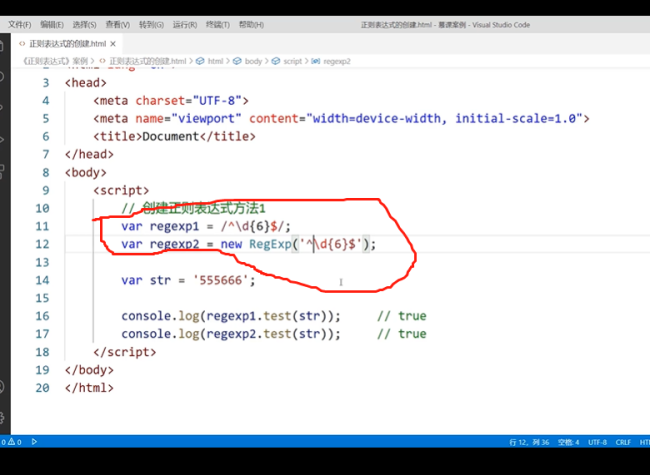Open the 文件(F) menu
Screen dimensions: 650x475
click(19, 25)
